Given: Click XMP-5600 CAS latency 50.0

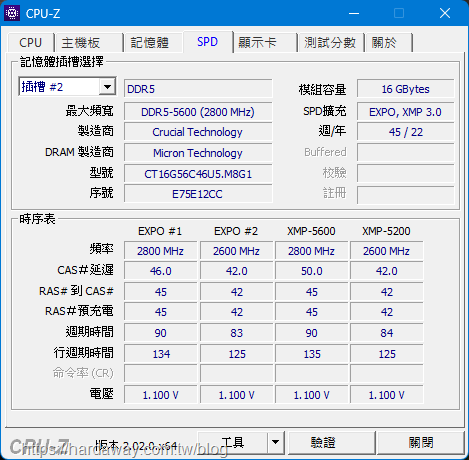Looking at the screenshot, I should 312,271.
